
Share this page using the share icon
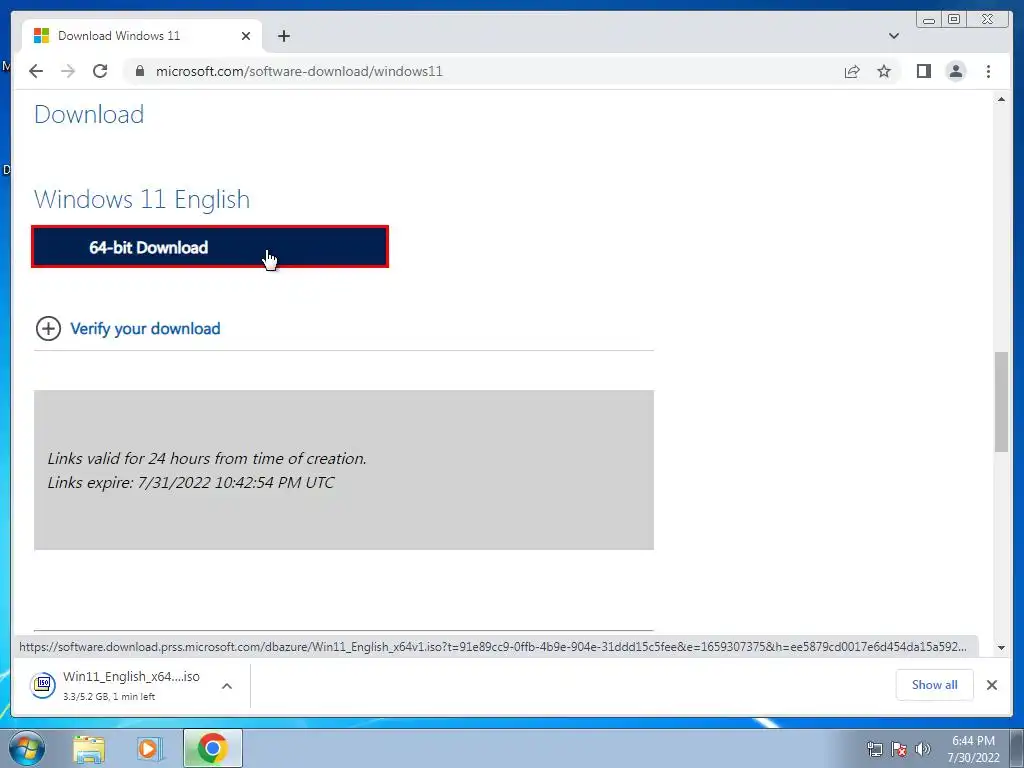click(x=852, y=71)
